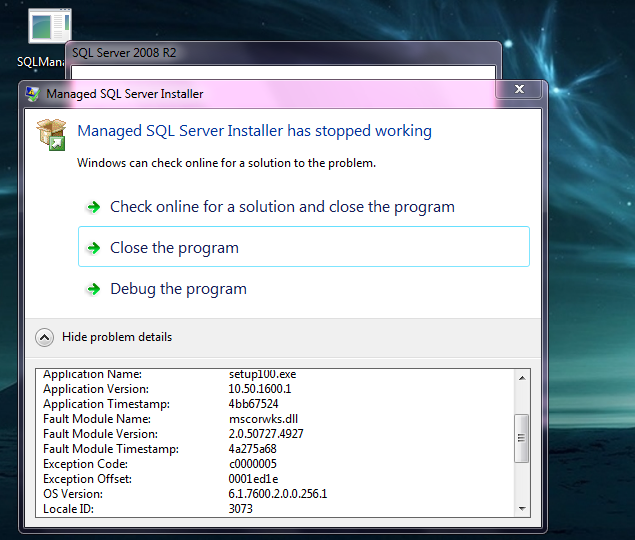Click the 'Windows can check online' message text

point(226,163)
